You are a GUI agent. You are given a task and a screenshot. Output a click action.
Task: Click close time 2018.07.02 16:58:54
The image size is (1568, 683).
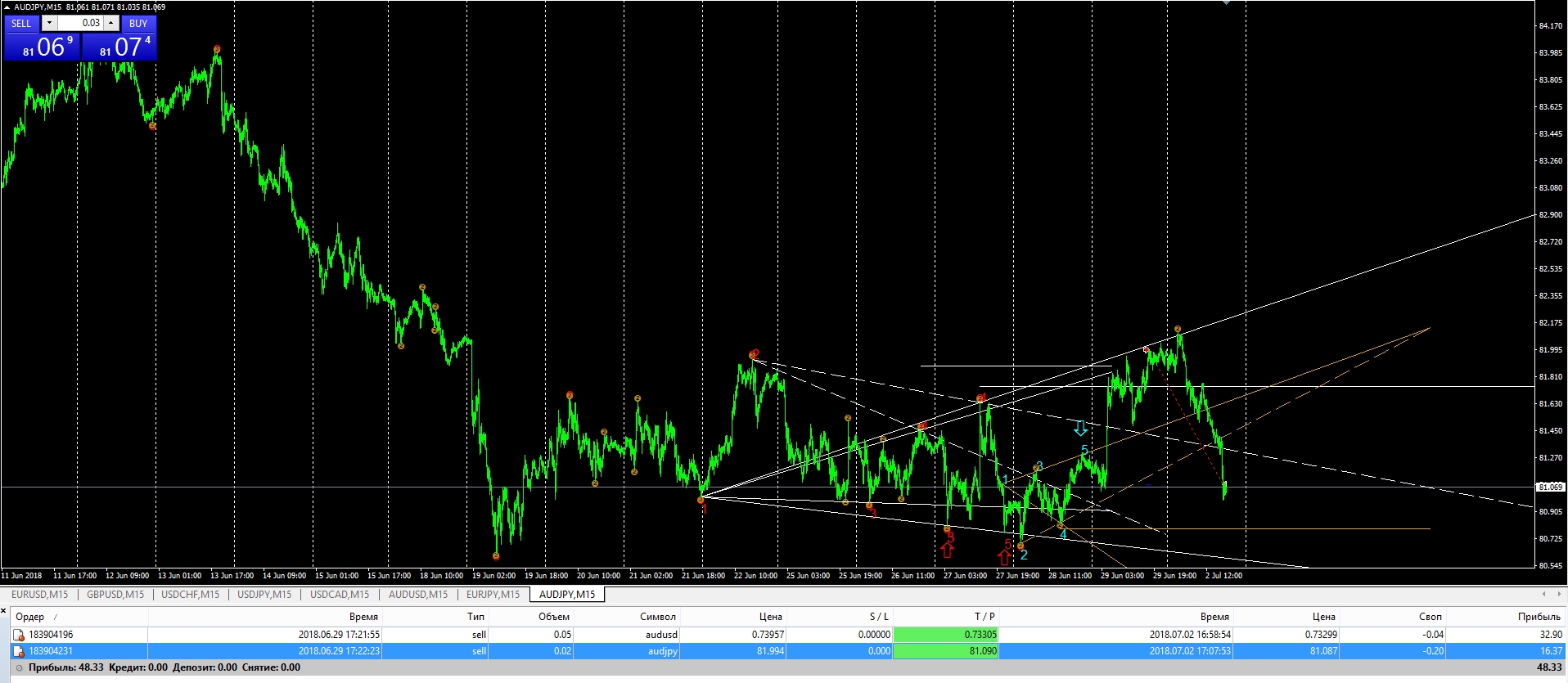[1190, 635]
